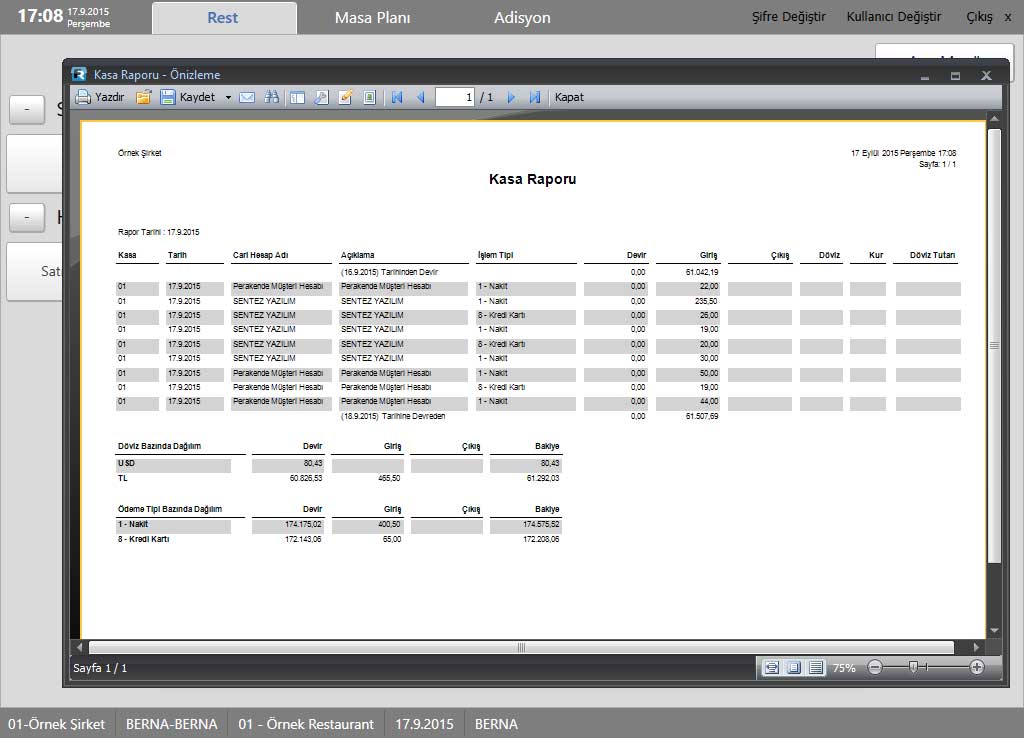Click status bar BERNA-BERNA entry
This screenshot has width=1024, height=738.
click(x=172, y=724)
